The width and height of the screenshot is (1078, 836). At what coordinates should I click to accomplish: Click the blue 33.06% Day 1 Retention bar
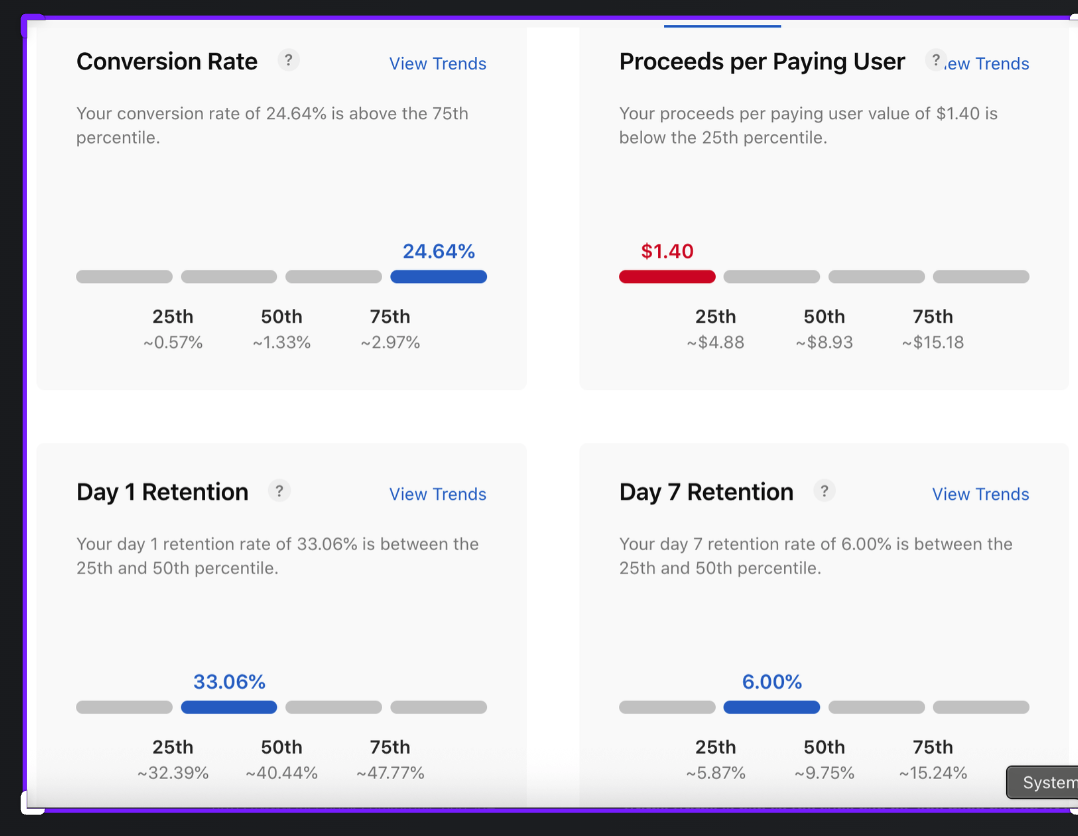pyautogui.click(x=228, y=707)
